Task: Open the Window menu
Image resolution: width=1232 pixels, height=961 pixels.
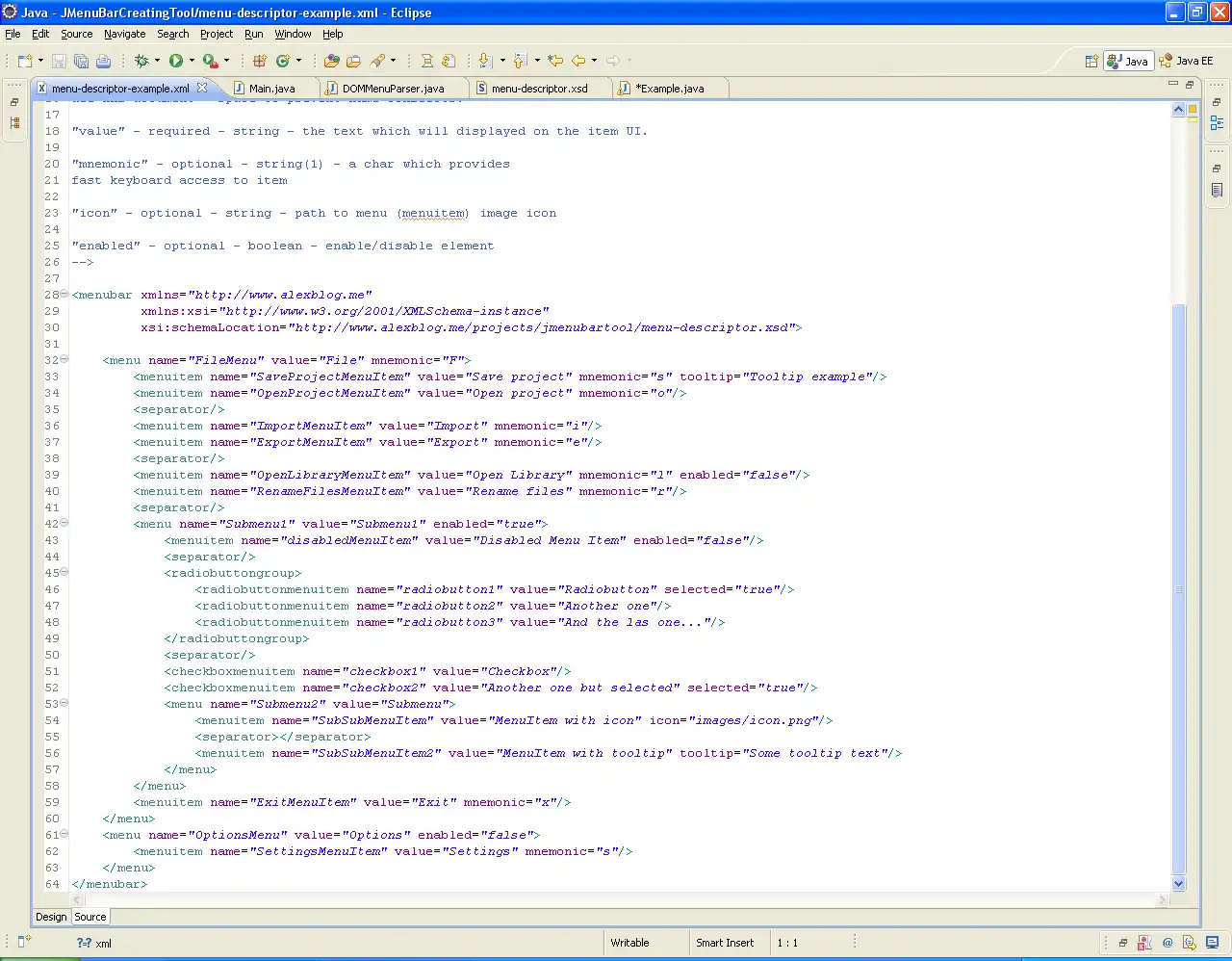Action: click(x=293, y=34)
